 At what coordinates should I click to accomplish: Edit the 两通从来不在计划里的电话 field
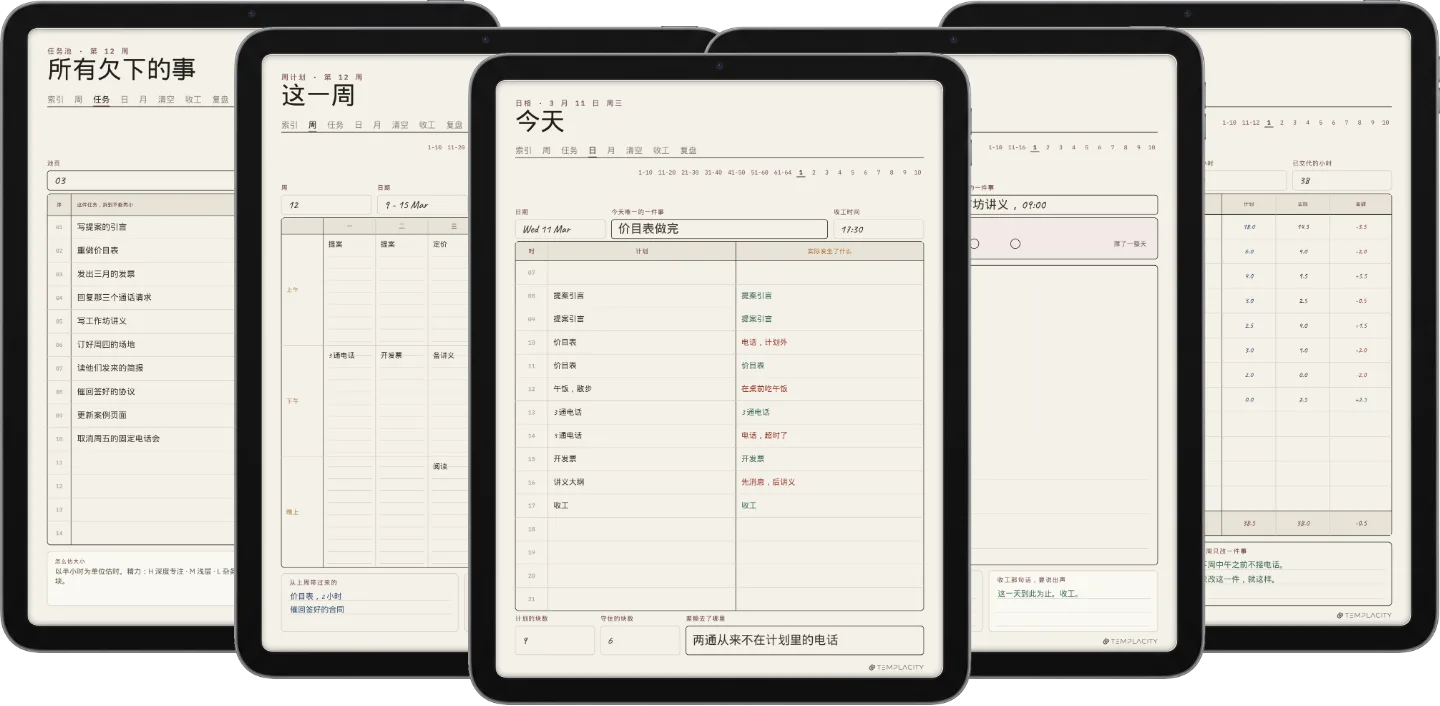coord(804,640)
